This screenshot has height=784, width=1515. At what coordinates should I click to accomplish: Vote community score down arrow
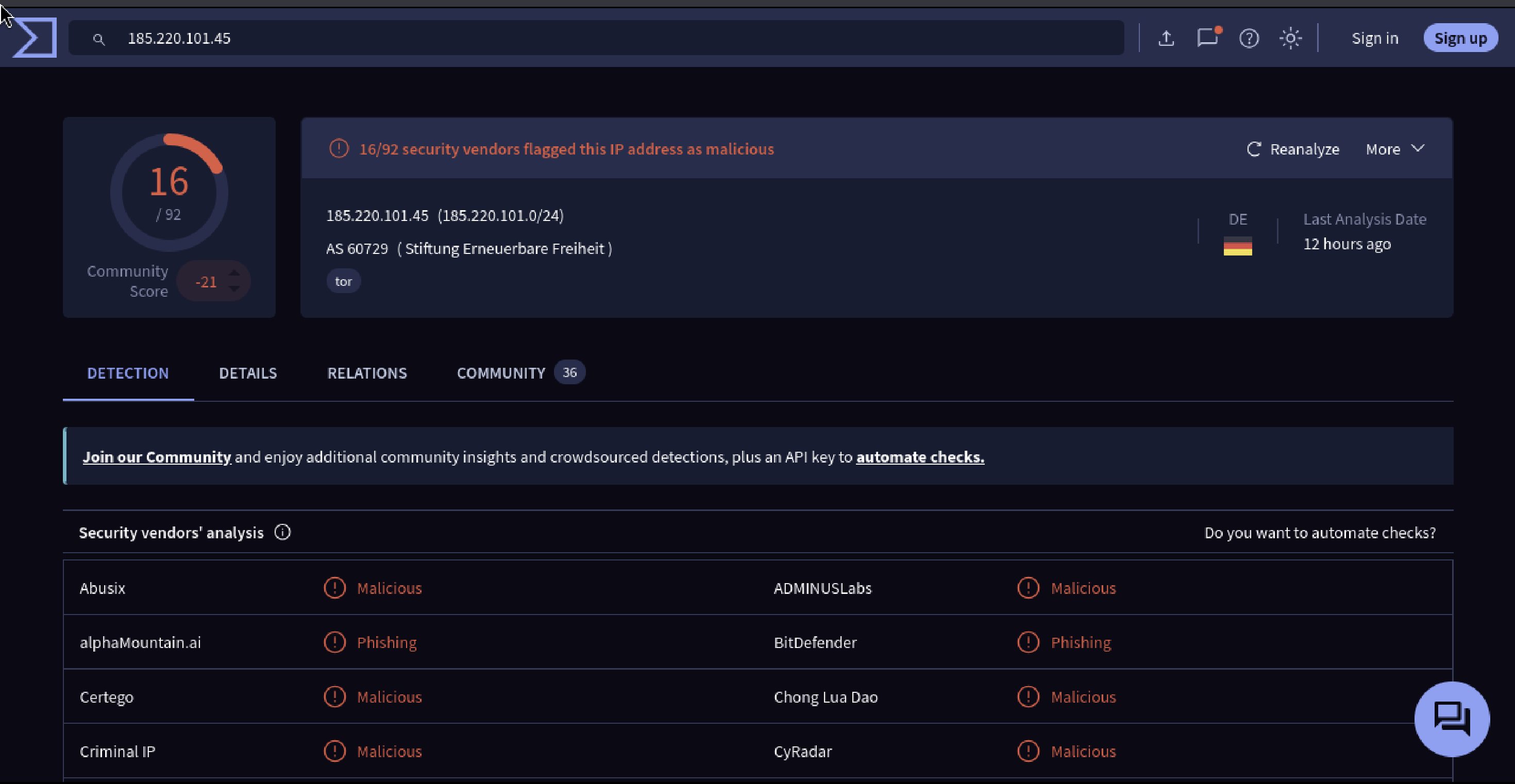234,288
